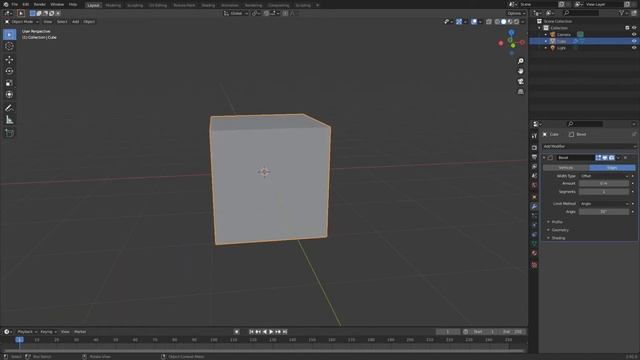Select the Scale tool

9,83
